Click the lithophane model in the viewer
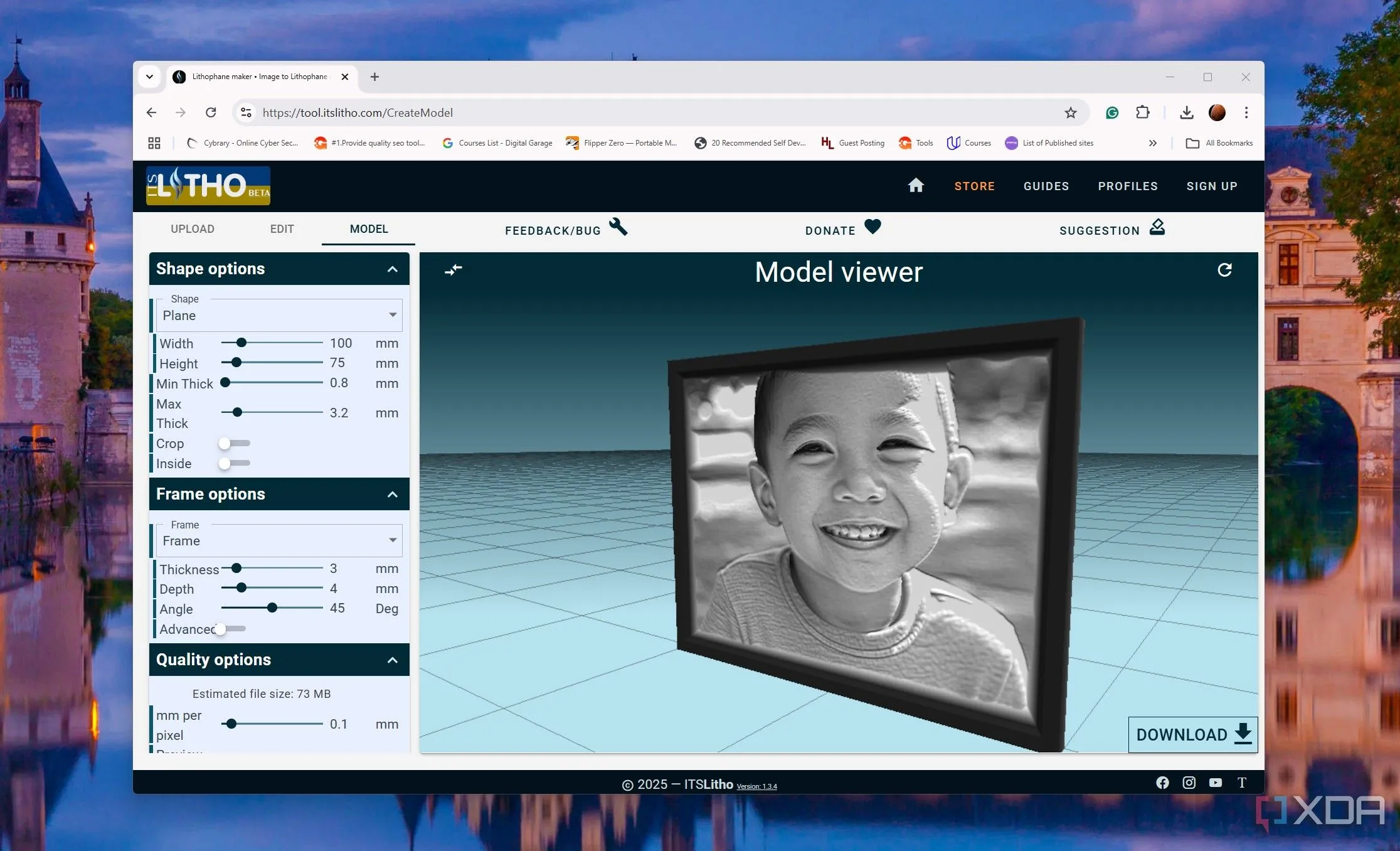This screenshot has height=851, width=1400. tap(875, 533)
